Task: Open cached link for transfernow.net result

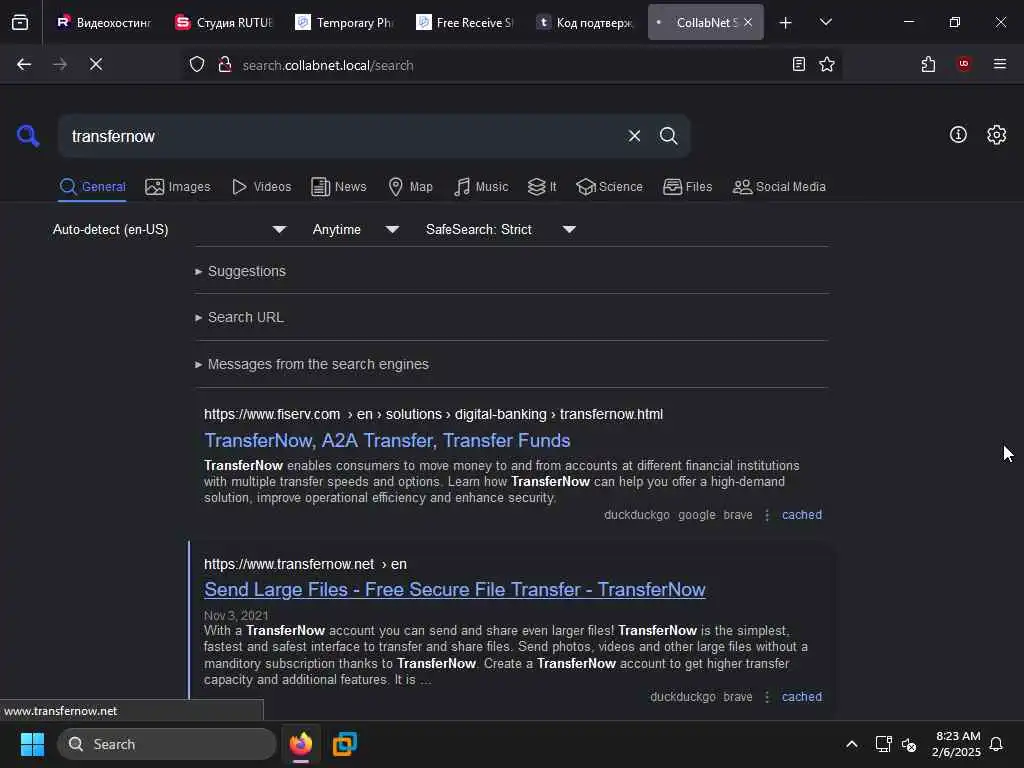Action: click(802, 697)
